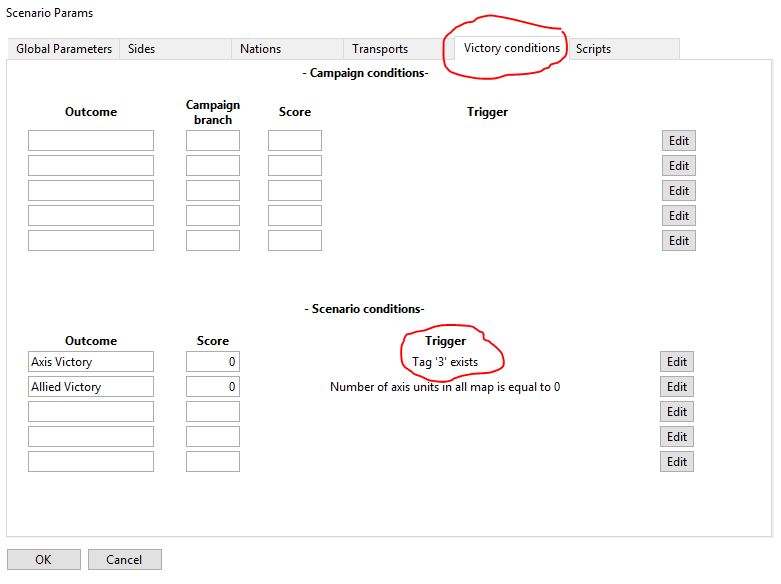The image size is (781, 584).
Task: Select the Axis Victory score field
Action: tap(213, 362)
